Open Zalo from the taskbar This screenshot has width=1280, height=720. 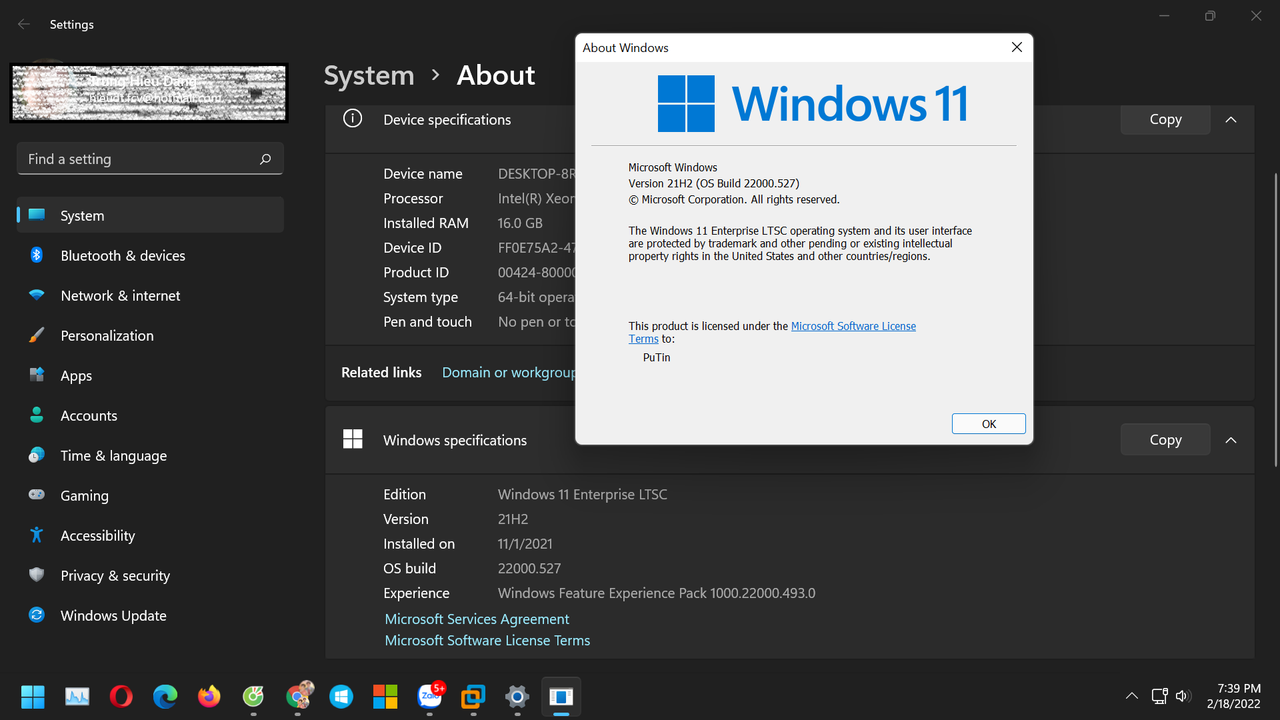tap(430, 696)
